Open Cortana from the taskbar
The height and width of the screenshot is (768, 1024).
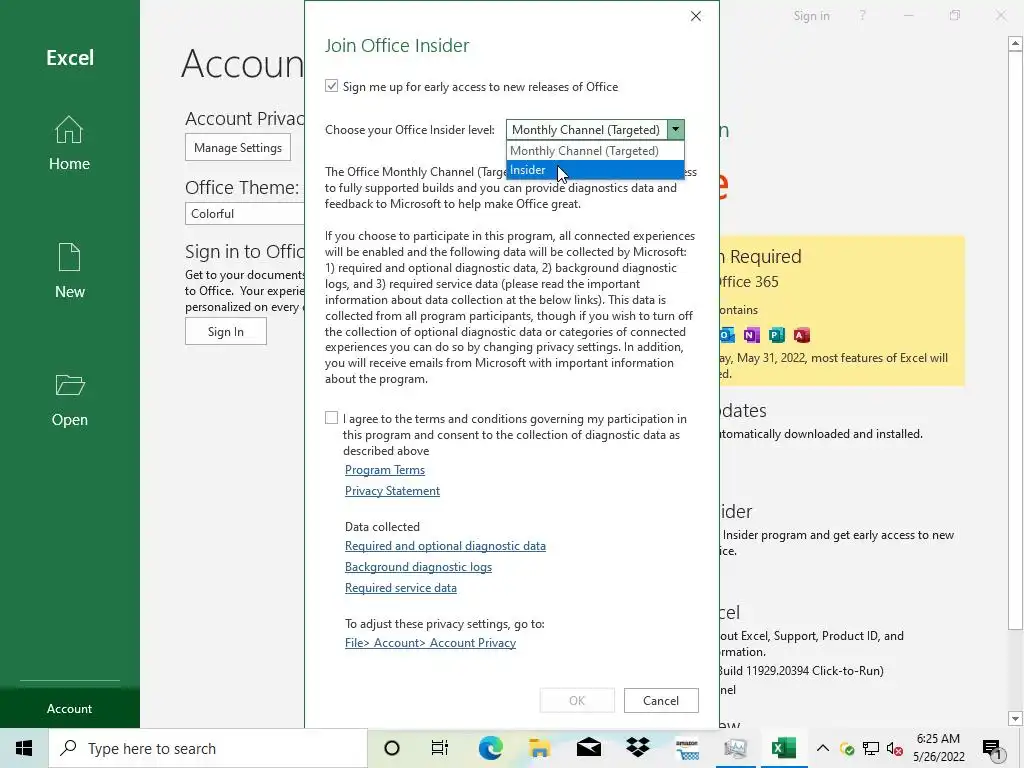pyautogui.click(x=392, y=748)
